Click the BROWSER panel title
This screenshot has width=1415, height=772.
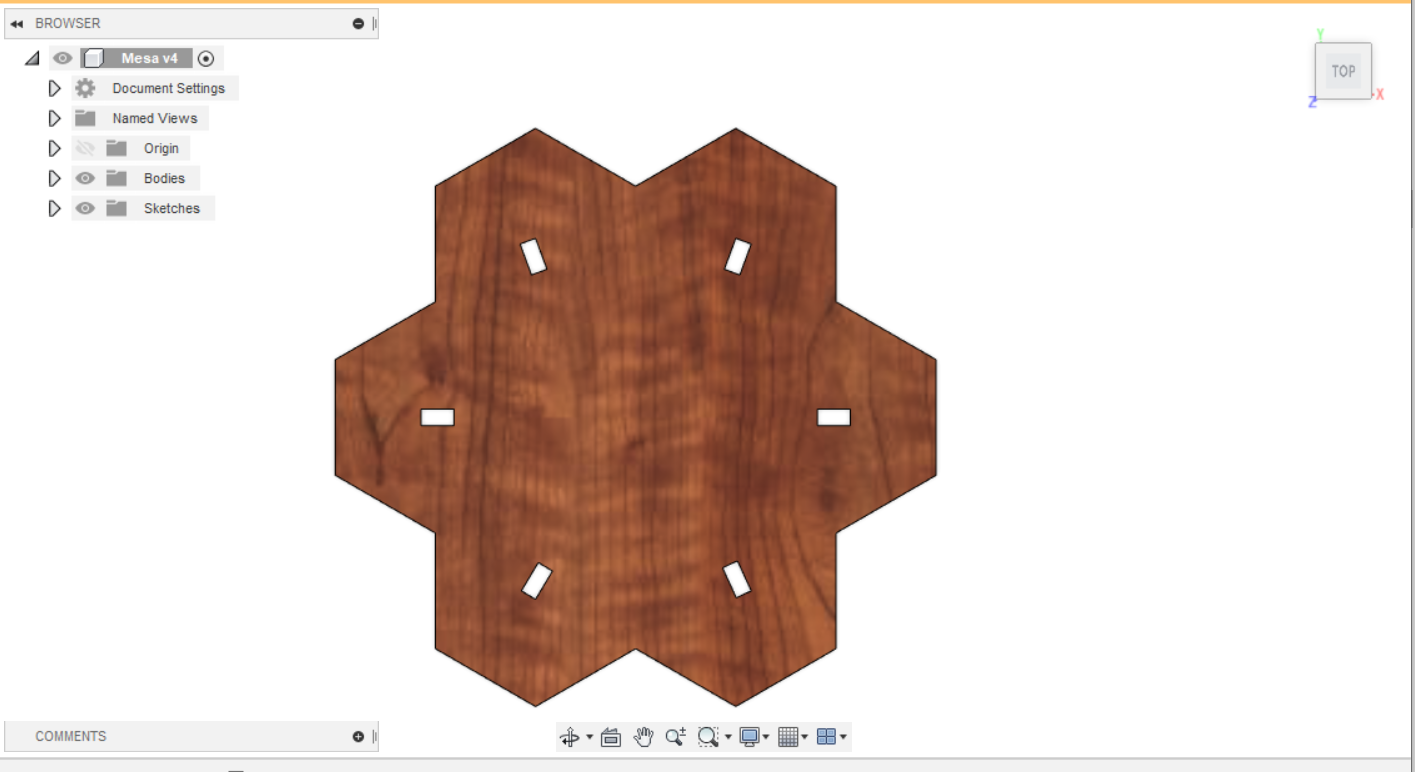click(x=68, y=23)
